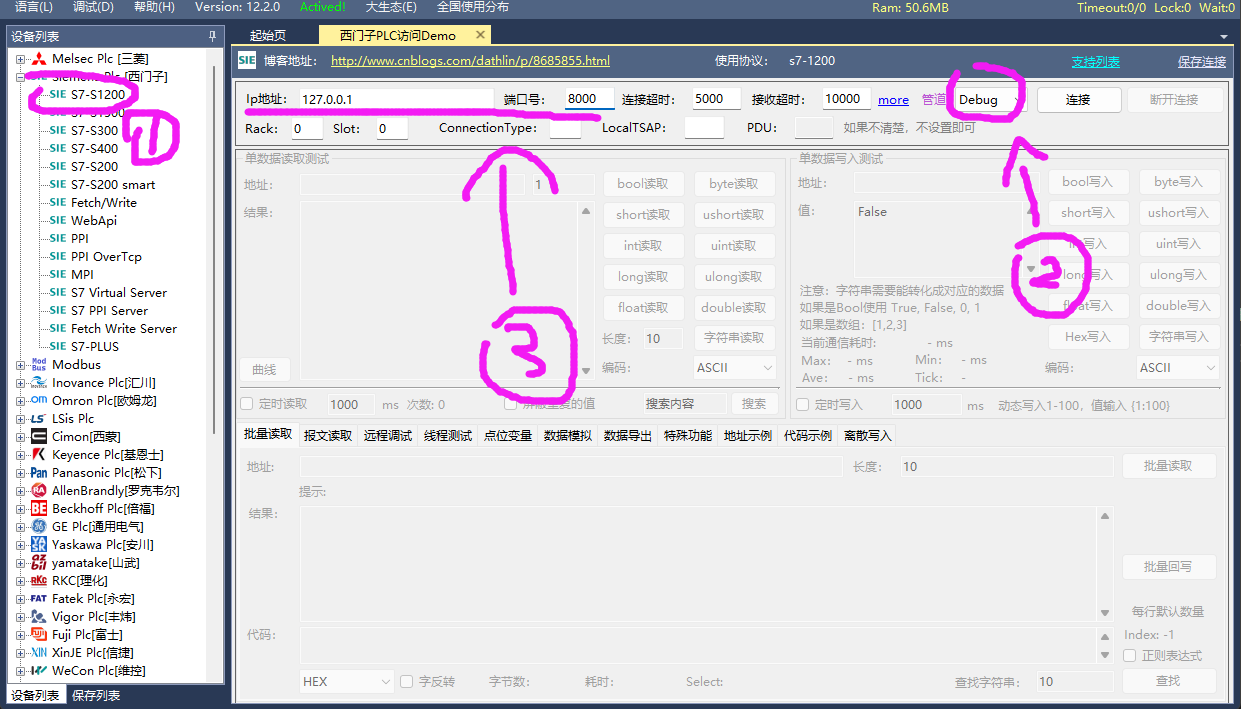Image resolution: width=1241 pixels, height=709 pixels.
Task: Toggle checkbox left of 搜索内容 field
Action: coord(510,404)
